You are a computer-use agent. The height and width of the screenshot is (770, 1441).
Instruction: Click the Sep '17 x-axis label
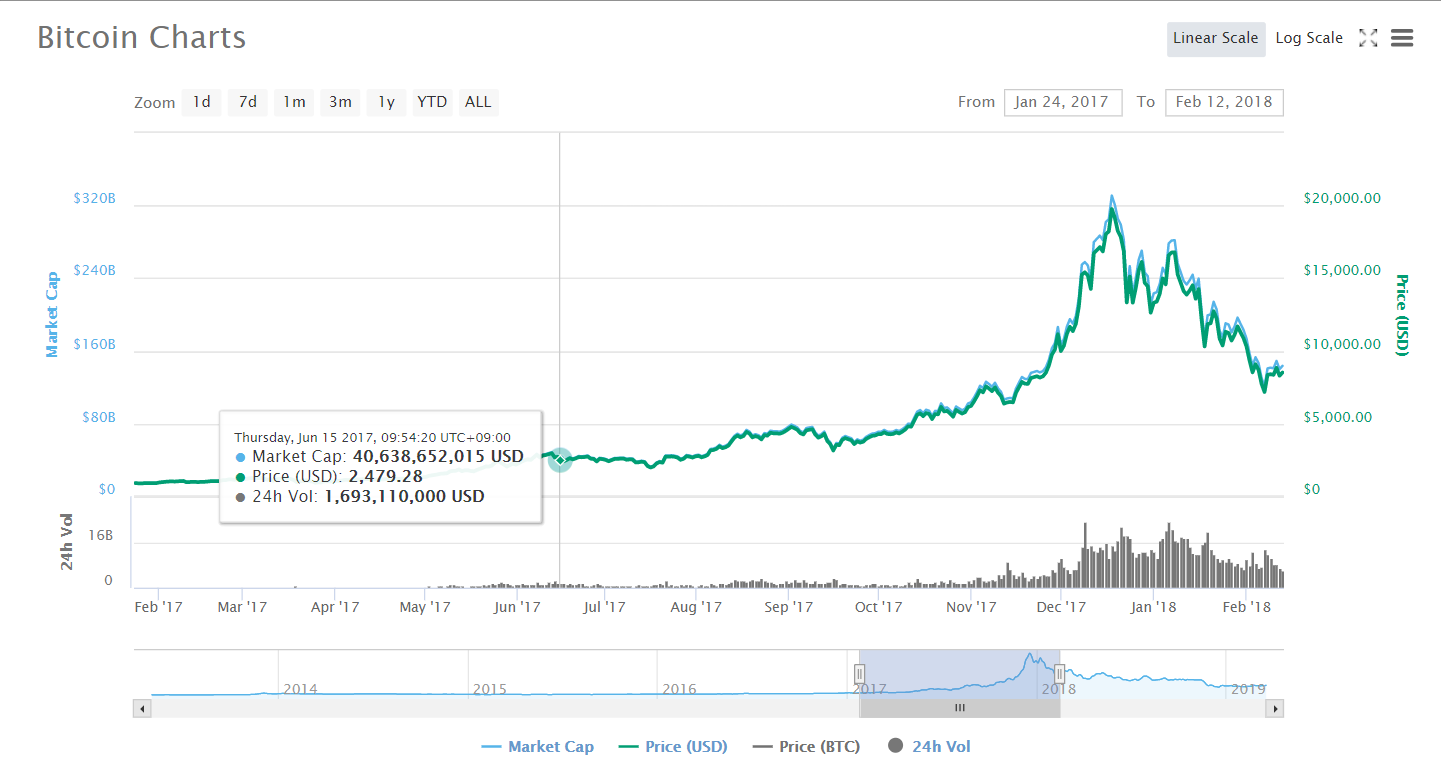788,607
